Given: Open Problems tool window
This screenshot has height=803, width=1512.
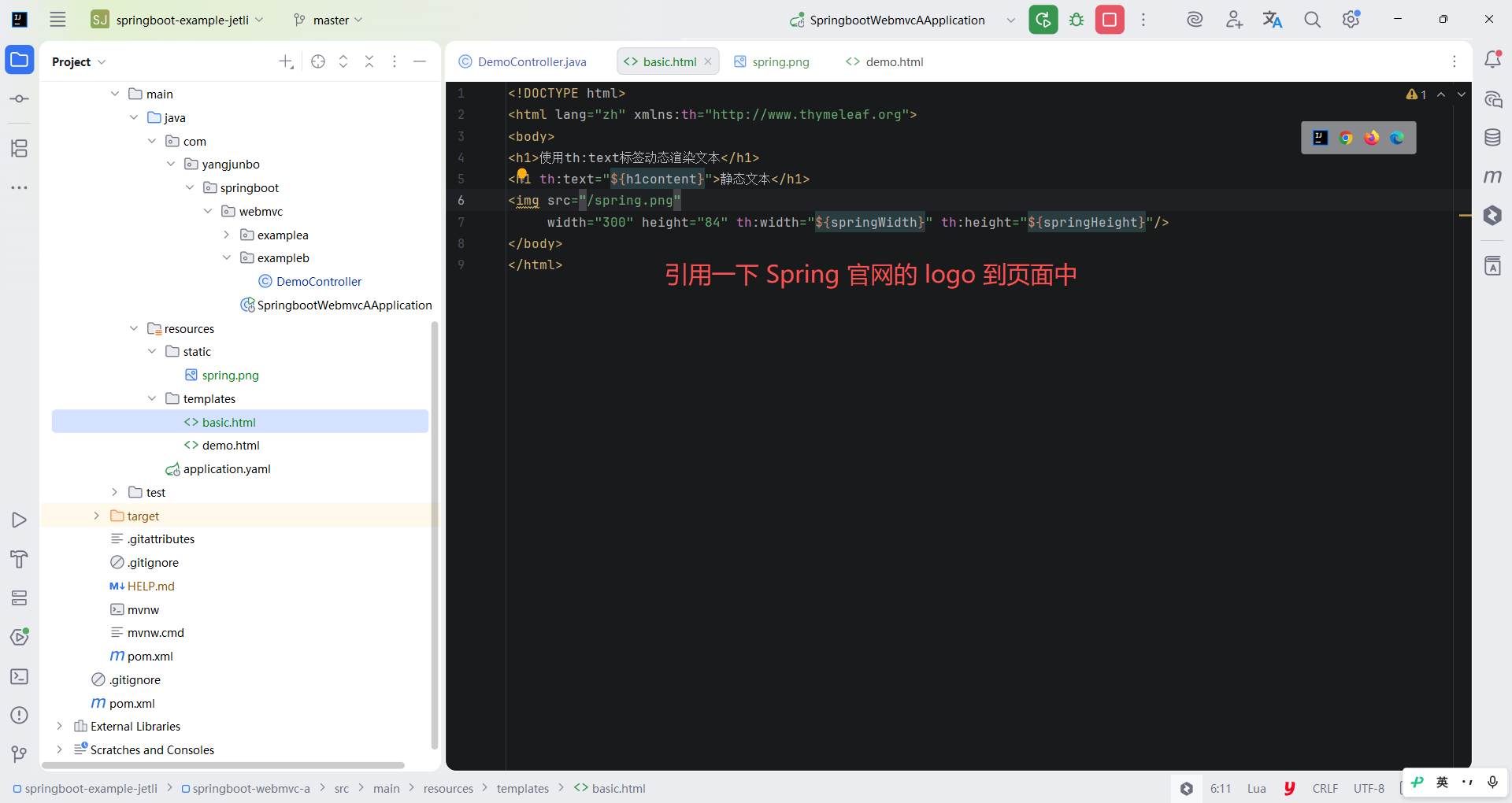Looking at the screenshot, I should [x=20, y=715].
